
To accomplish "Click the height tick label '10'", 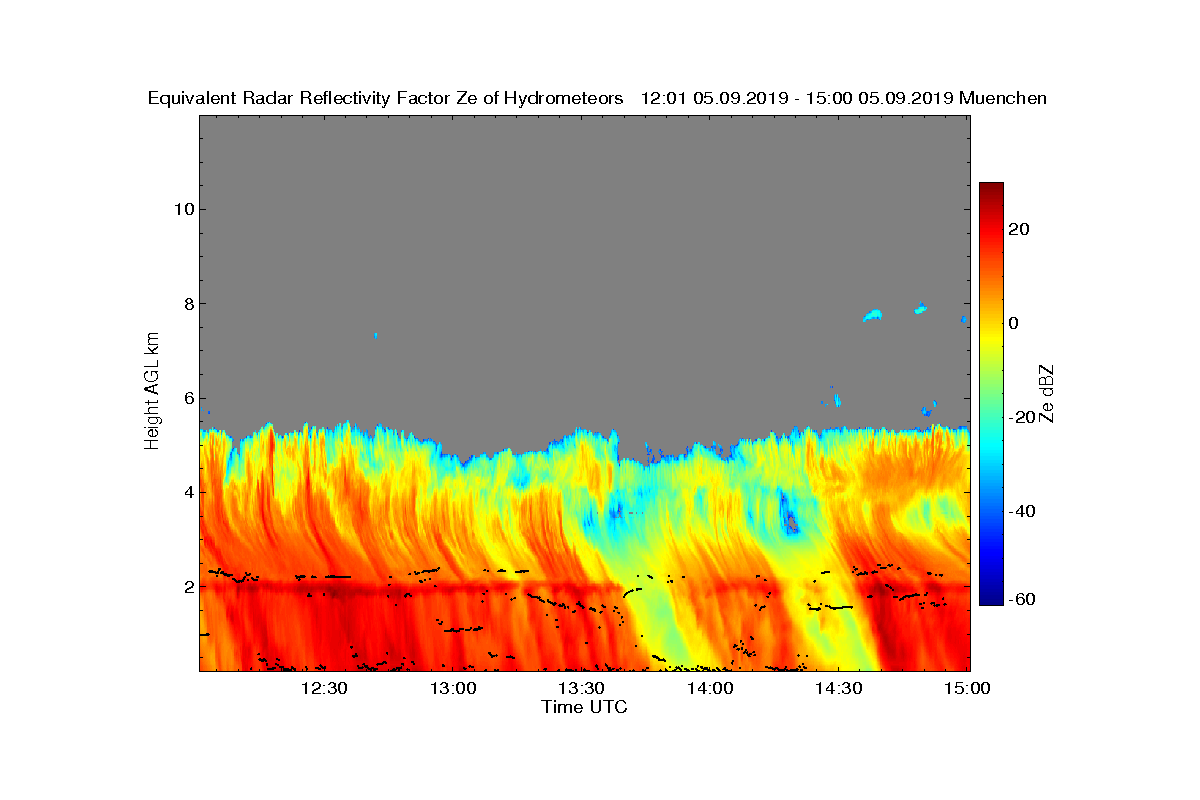I will 183,209.
